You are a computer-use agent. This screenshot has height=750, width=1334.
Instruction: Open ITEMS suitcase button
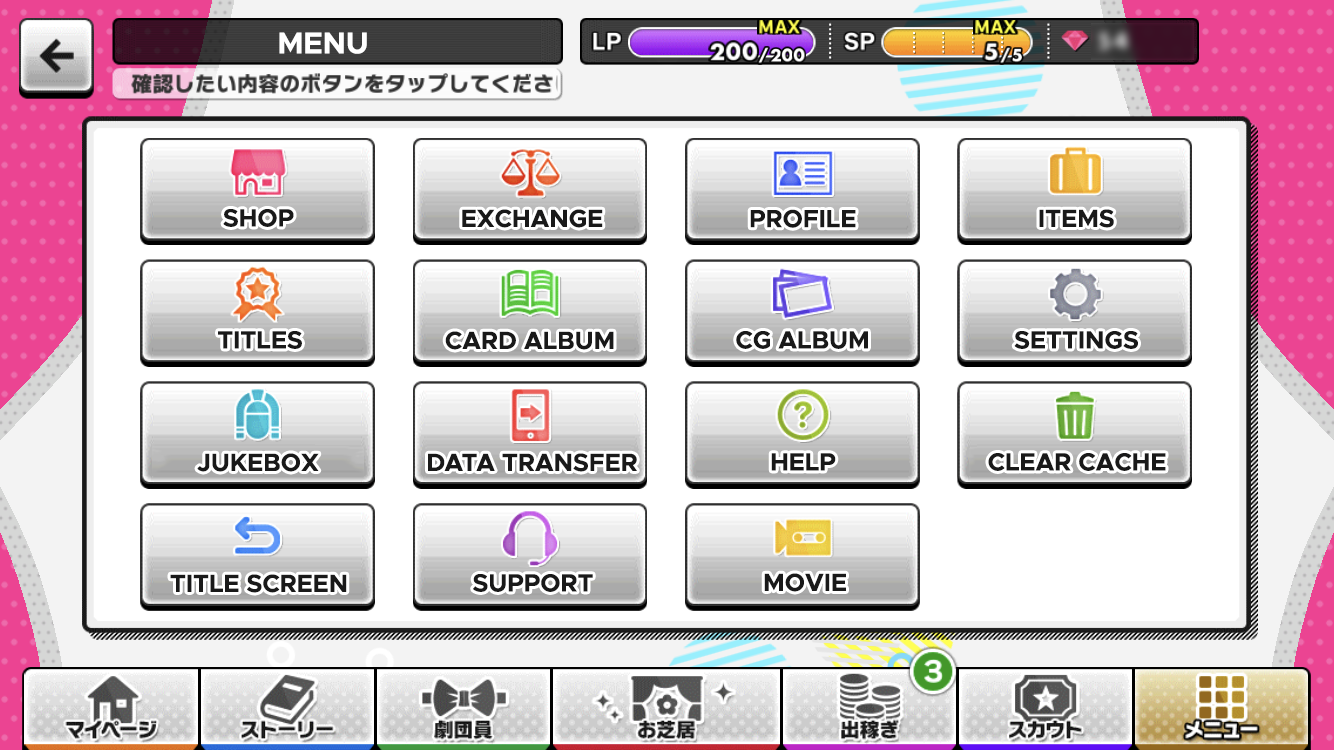point(1075,190)
